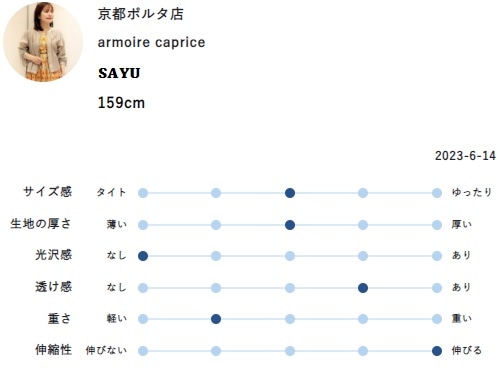Select the dark fourth dot on 透け感 row
Image resolution: width=500 pixels, height=375 pixels.
(363, 288)
